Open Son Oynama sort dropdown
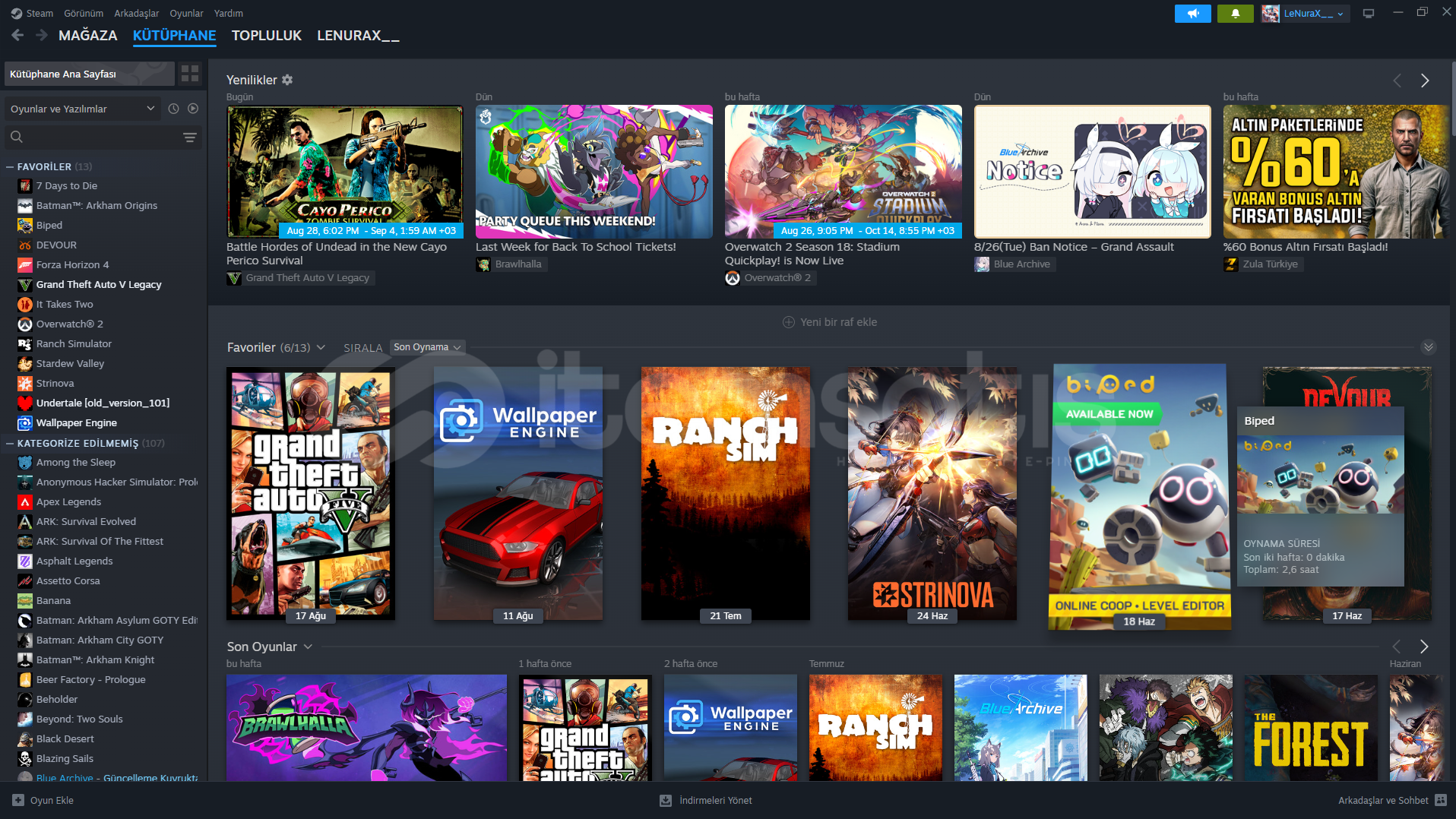Viewport: 1456px width, 819px height. click(x=427, y=347)
